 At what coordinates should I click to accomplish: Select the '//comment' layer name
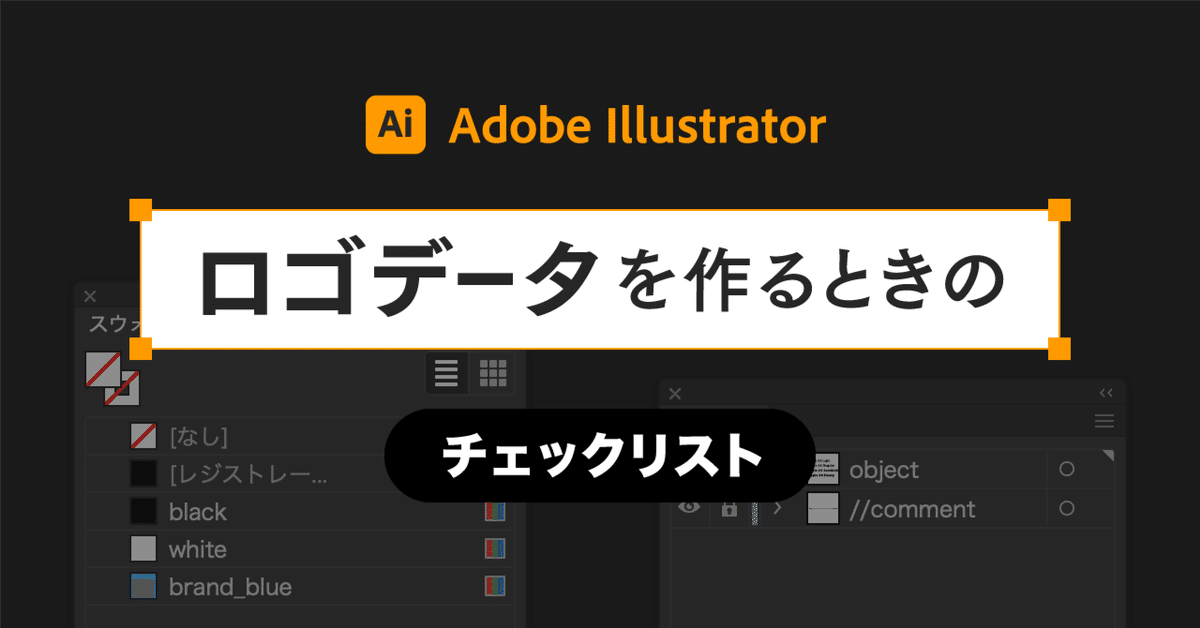tap(912, 509)
